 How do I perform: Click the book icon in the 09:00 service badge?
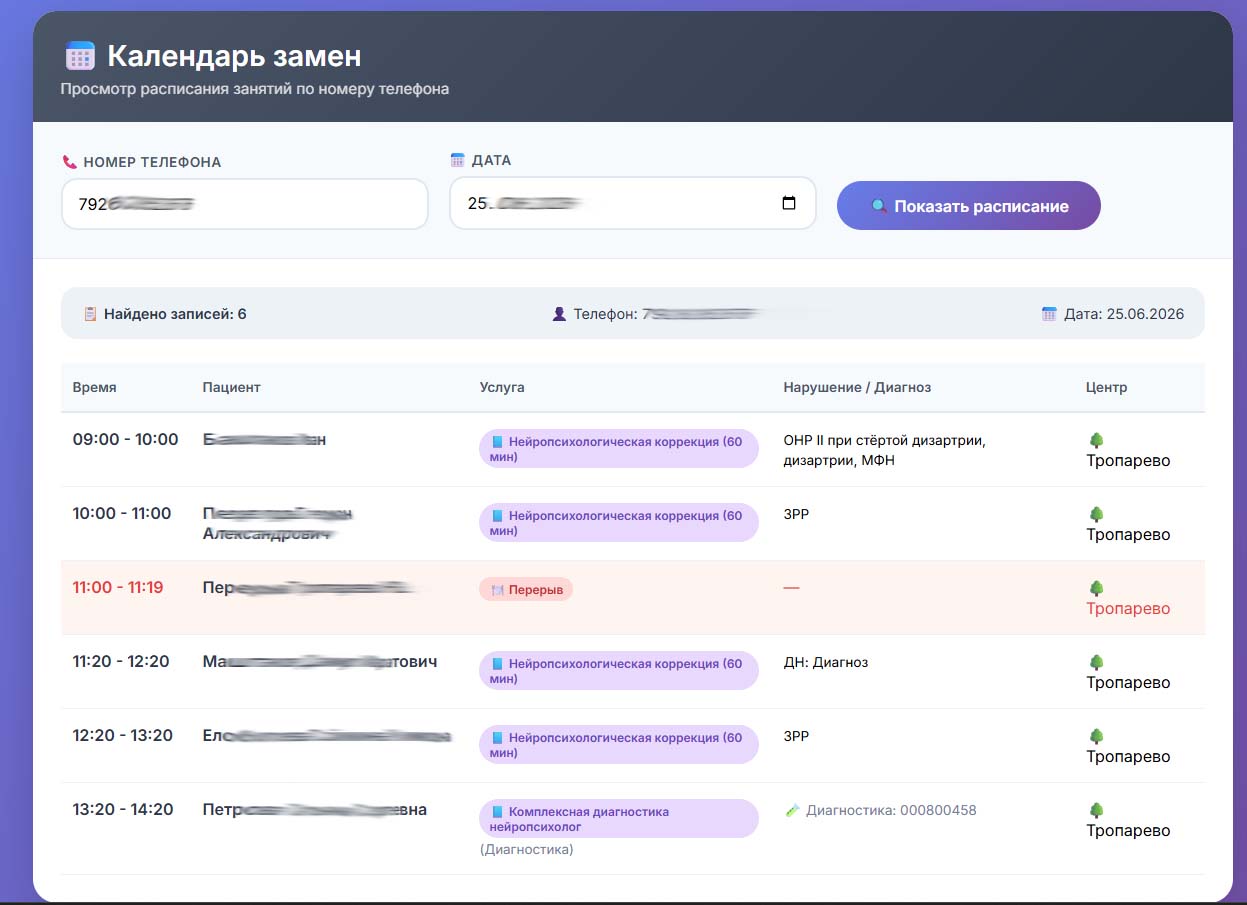pyautogui.click(x=498, y=442)
